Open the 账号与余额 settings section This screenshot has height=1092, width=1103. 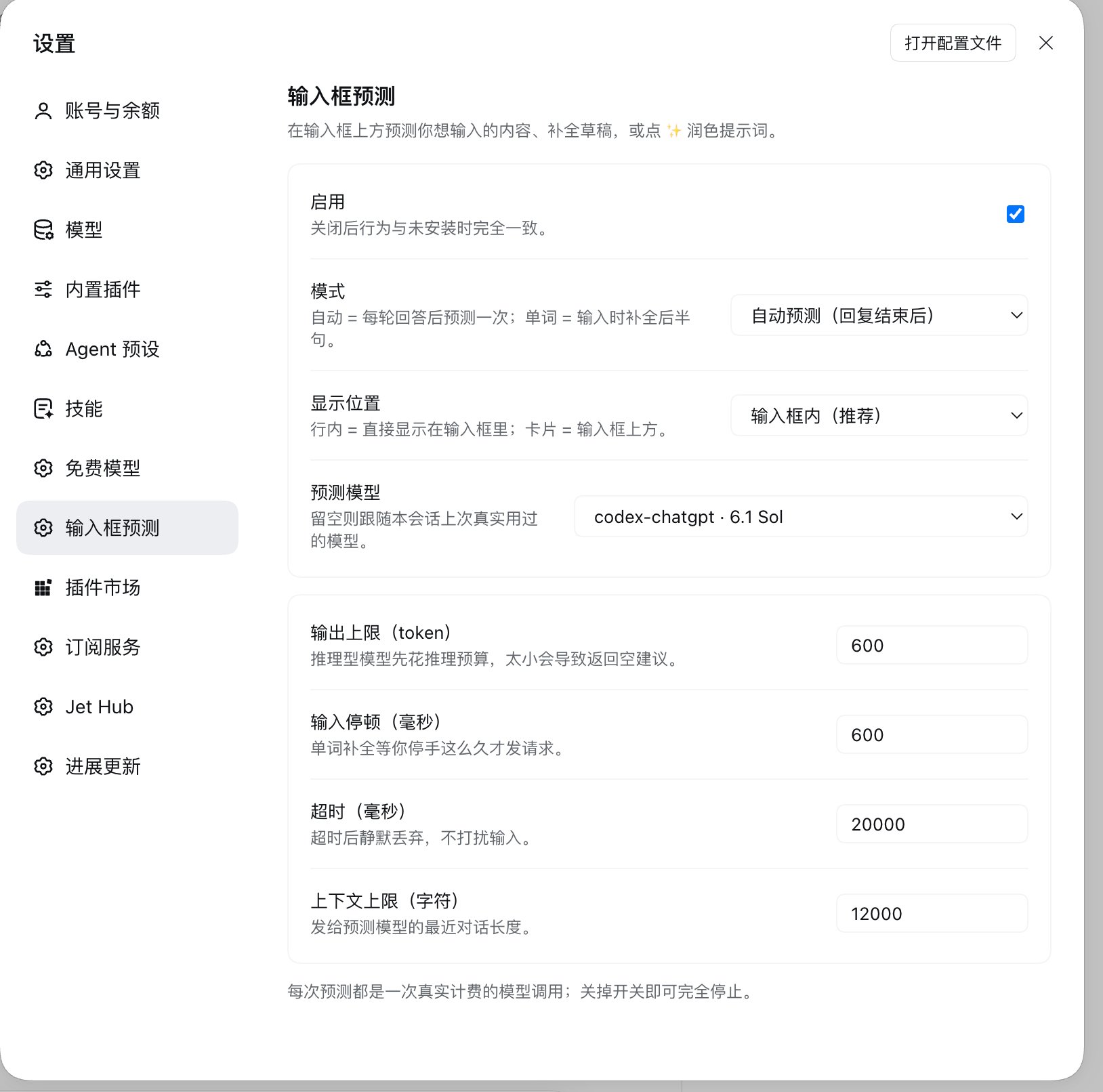127,111
